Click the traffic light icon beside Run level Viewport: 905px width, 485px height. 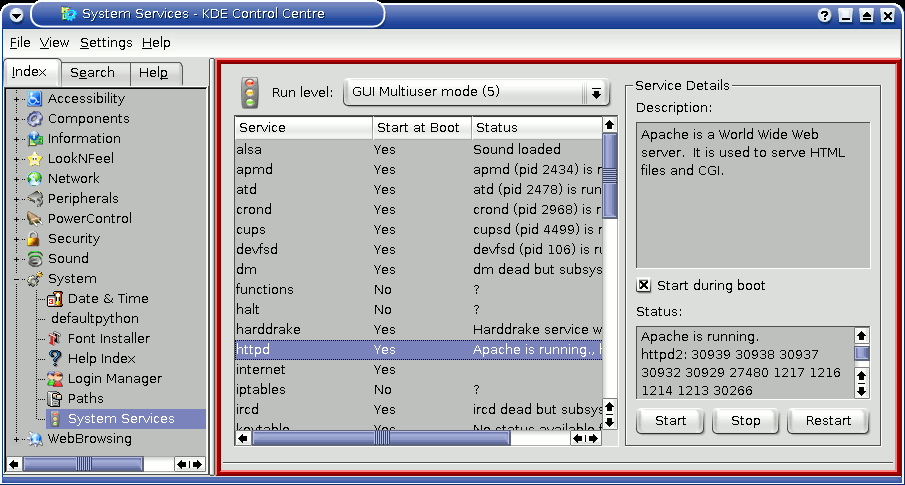click(x=250, y=92)
